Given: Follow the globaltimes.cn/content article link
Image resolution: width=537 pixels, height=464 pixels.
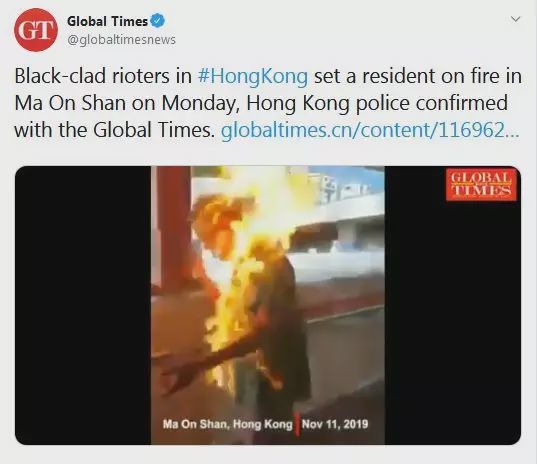Looking at the screenshot, I should [370, 130].
